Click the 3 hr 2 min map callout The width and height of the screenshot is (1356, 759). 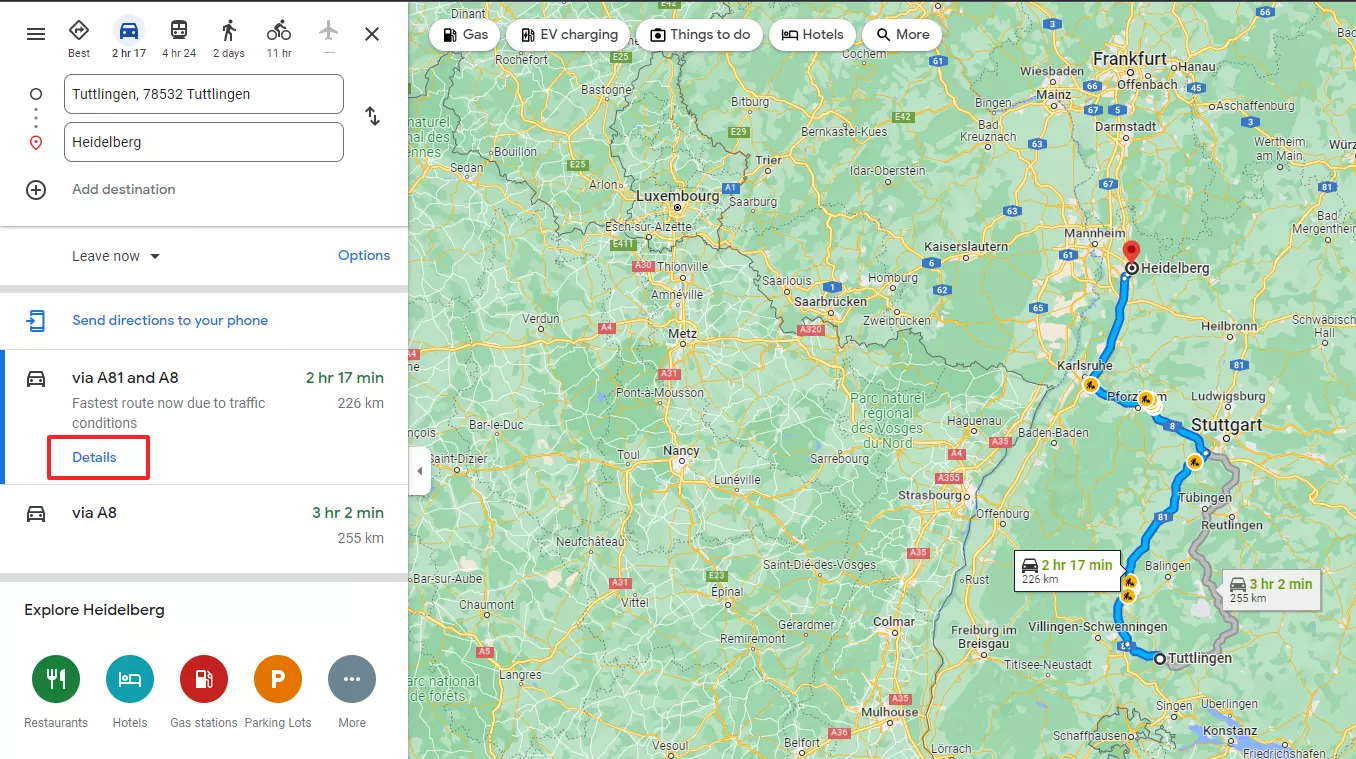point(1271,589)
